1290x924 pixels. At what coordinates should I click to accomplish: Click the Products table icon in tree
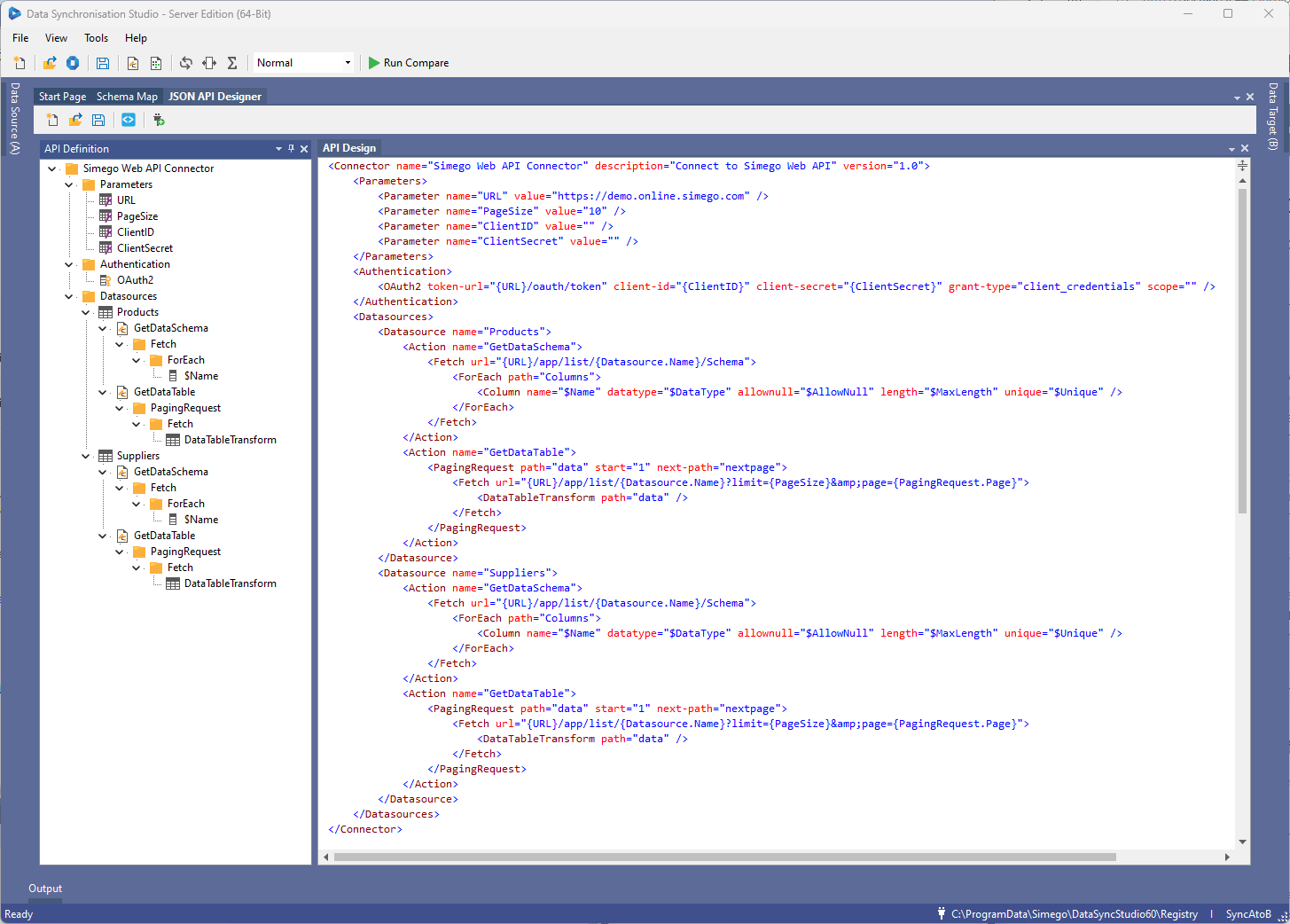[106, 312]
